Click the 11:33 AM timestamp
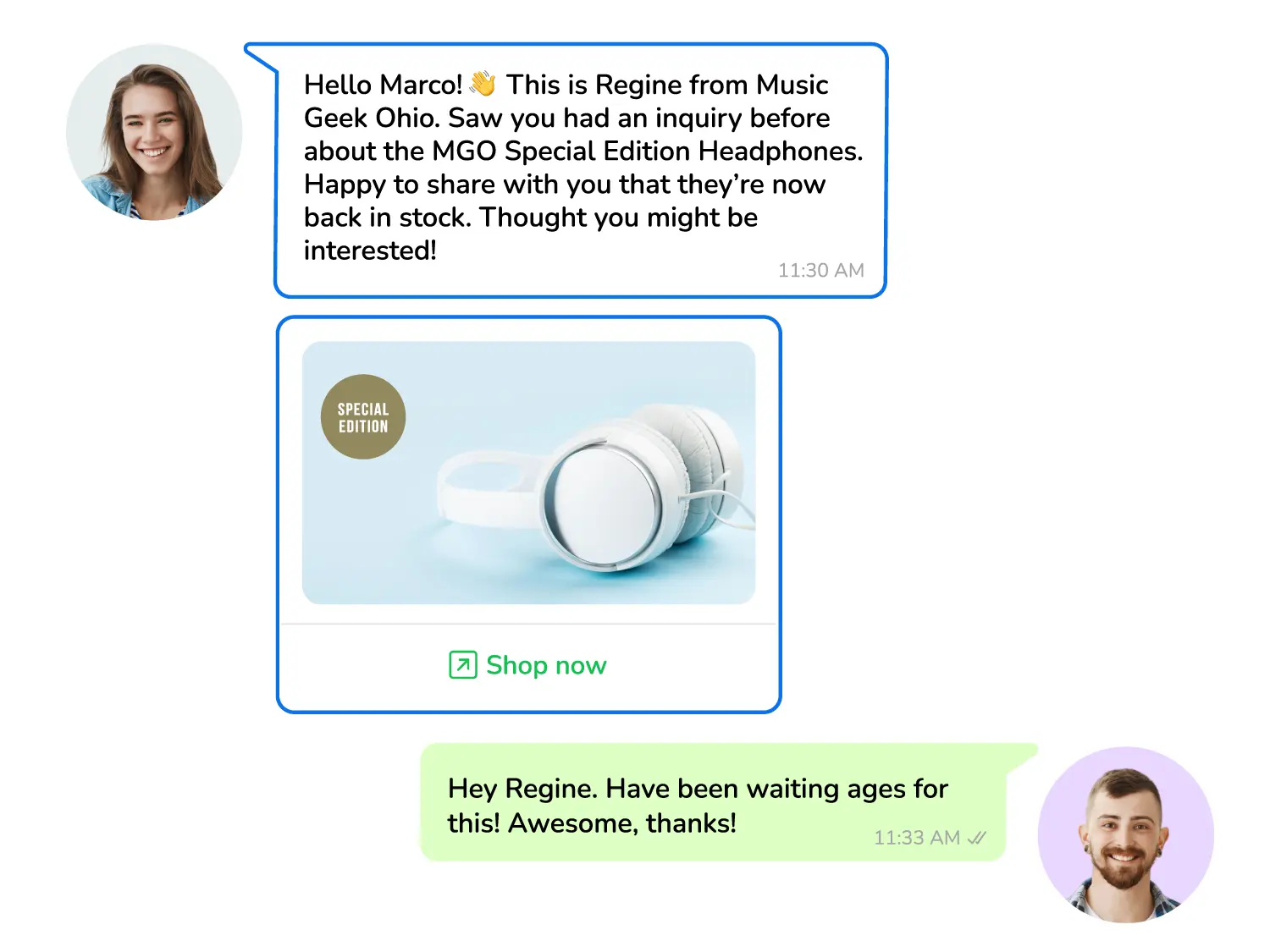The width and height of the screenshot is (1270, 952). [x=917, y=838]
